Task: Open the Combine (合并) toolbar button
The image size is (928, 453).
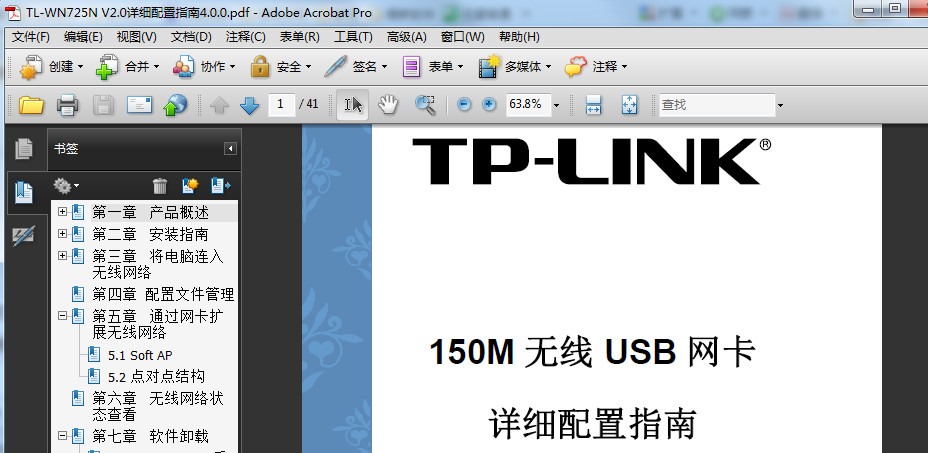Action: pos(127,67)
